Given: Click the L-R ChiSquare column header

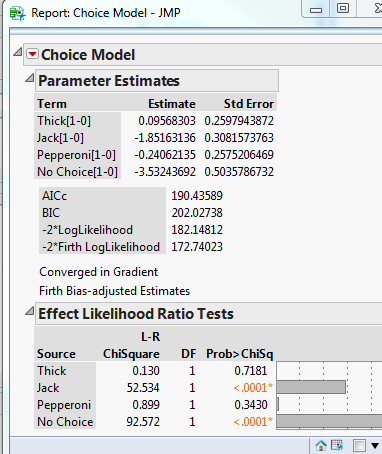Looking at the screenshot, I should (131, 345).
